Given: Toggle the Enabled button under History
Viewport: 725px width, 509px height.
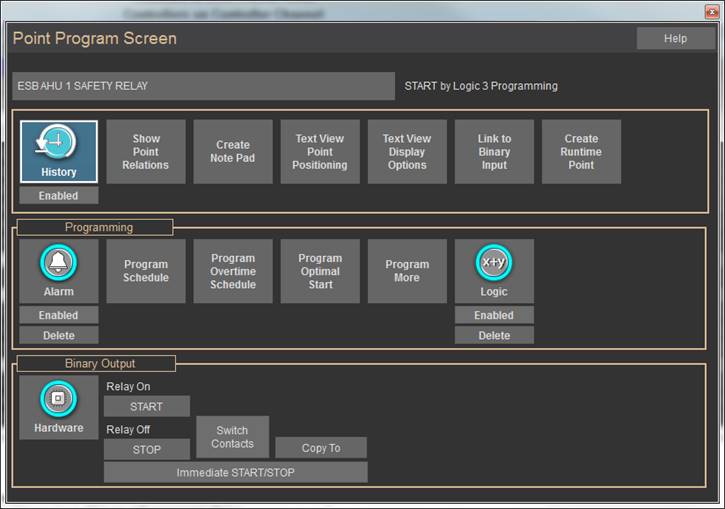Looking at the screenshot, I should click(x=58, y=196).
